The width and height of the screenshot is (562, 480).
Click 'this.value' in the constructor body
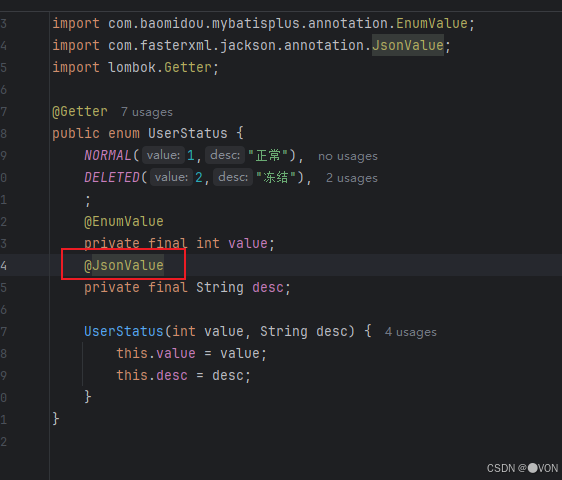[156, 353]
